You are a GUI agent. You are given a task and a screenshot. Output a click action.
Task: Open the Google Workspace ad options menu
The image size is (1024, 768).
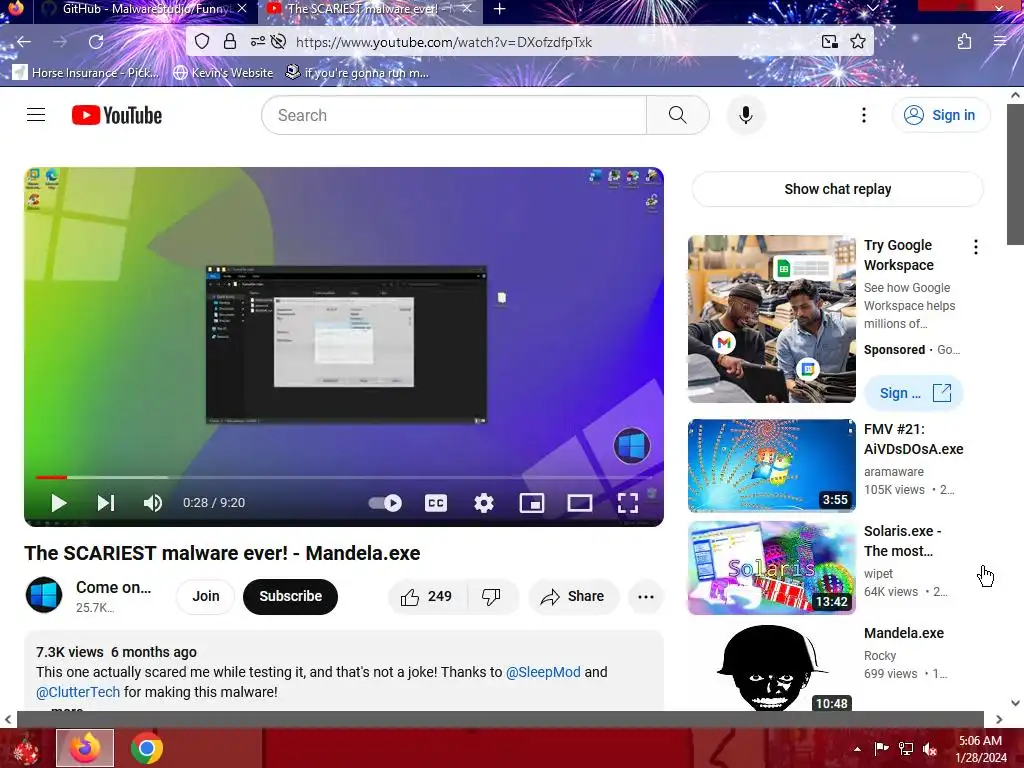[x=976, y=247]
